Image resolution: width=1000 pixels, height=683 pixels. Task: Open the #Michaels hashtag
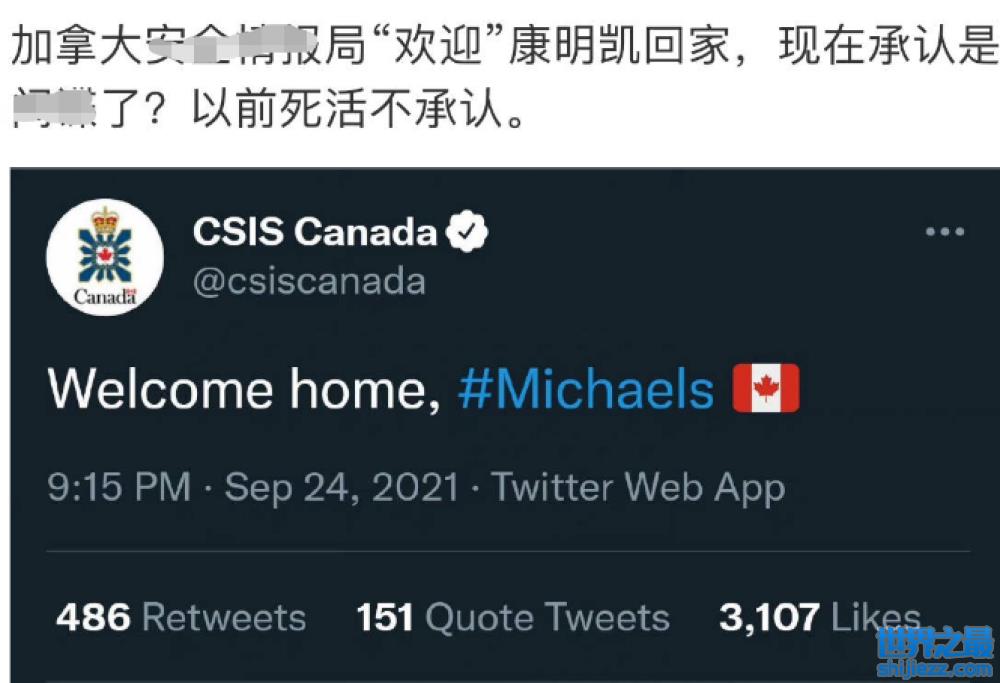pyautogui.click(x=586, y=389)
